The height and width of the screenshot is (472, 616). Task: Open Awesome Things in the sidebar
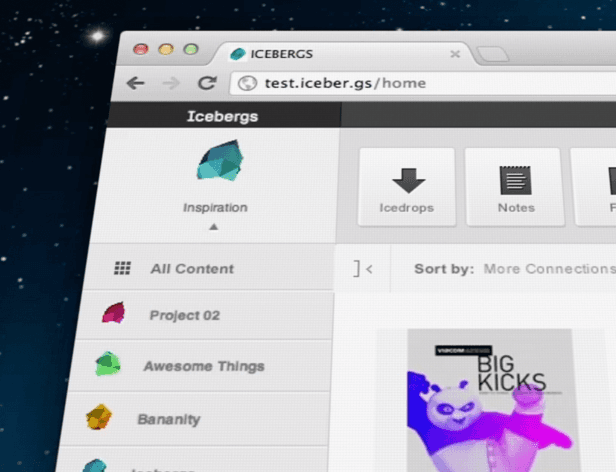click(x=200, y=366)
